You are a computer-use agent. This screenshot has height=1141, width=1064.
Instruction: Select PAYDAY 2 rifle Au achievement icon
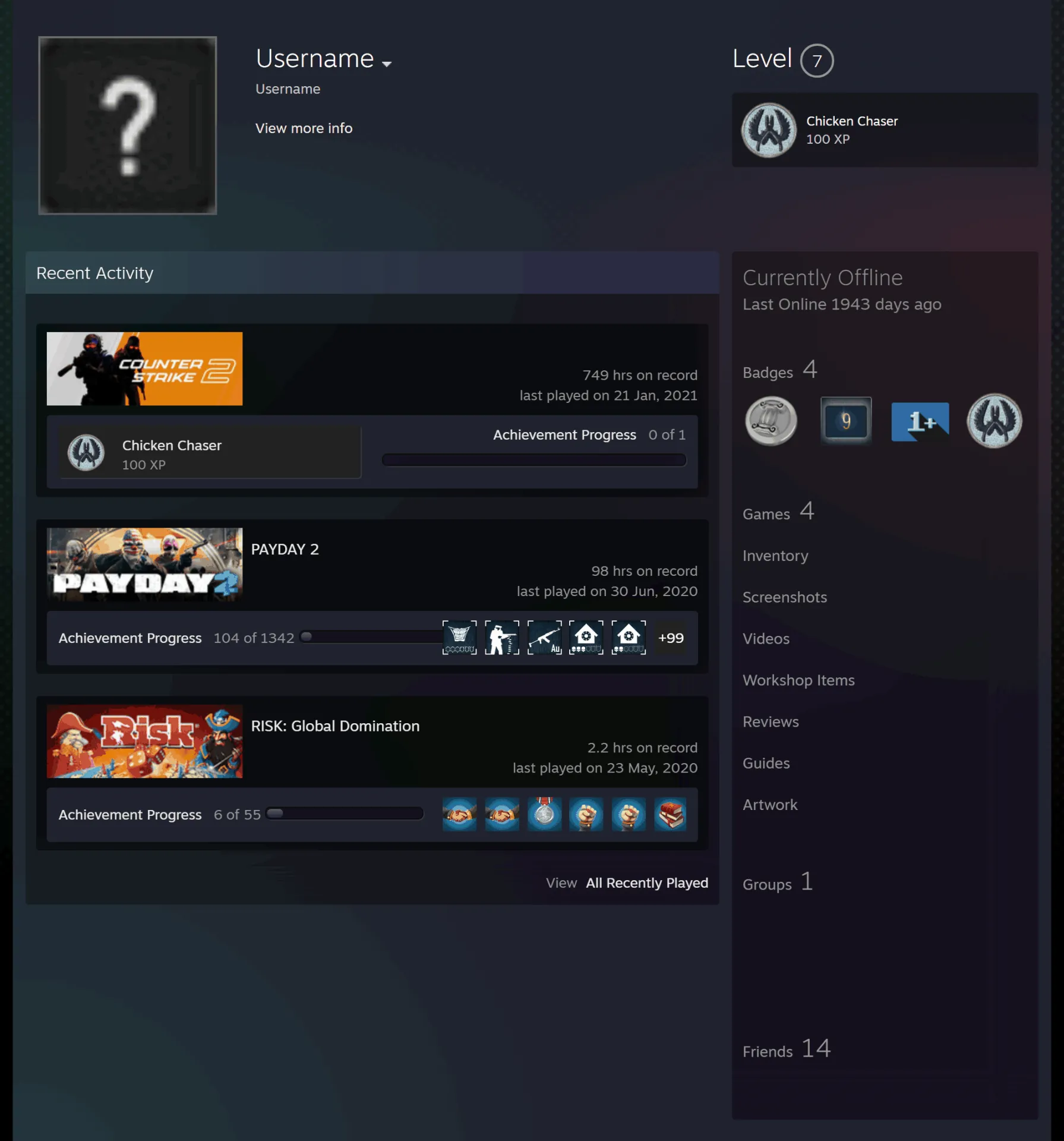[544, 638]
